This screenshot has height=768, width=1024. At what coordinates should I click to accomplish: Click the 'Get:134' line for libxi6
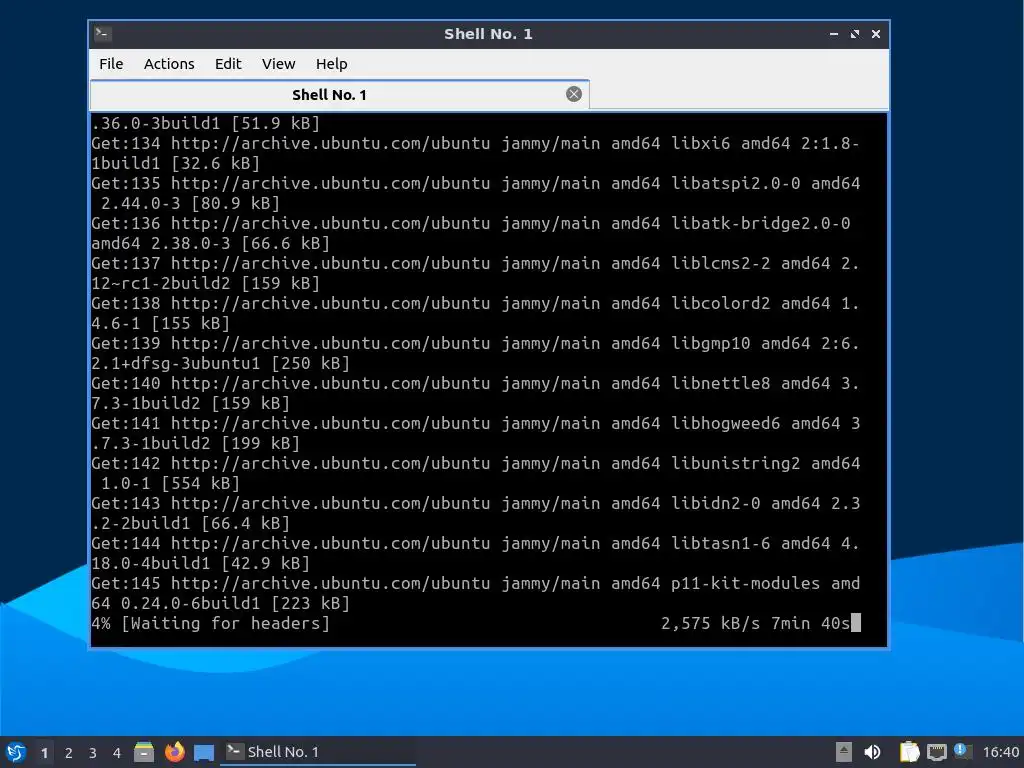tap(475, 143)
